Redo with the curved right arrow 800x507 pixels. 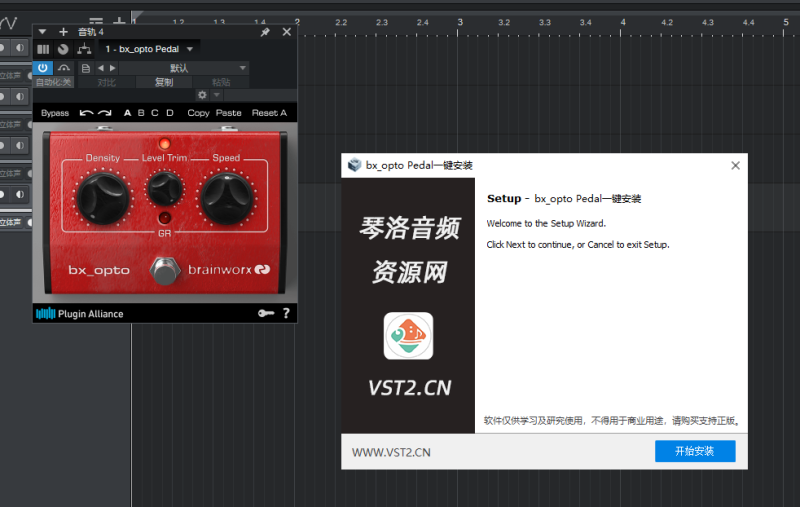click(x=105, y=113)
